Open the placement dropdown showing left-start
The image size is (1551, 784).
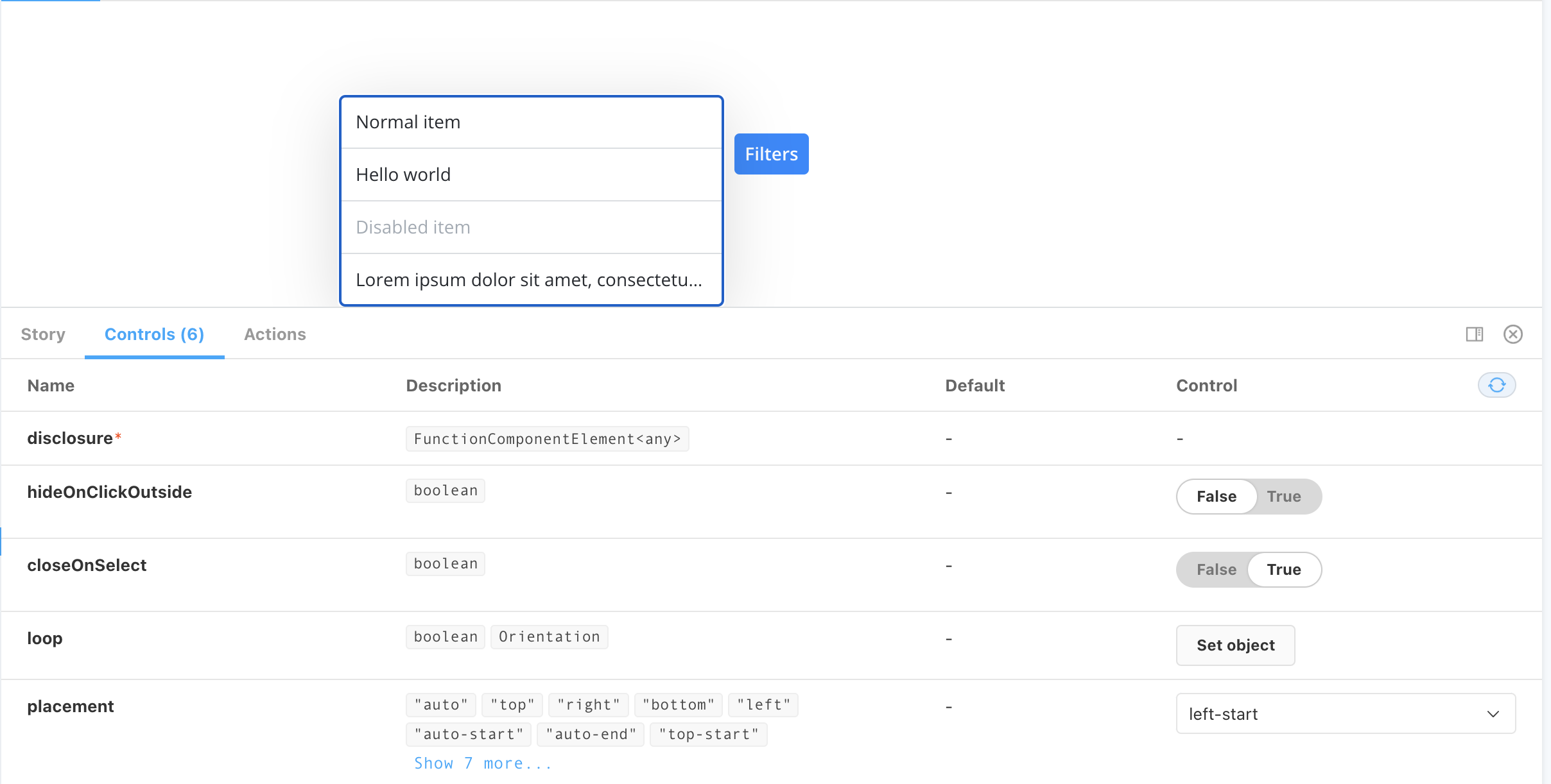point(1345,713)
